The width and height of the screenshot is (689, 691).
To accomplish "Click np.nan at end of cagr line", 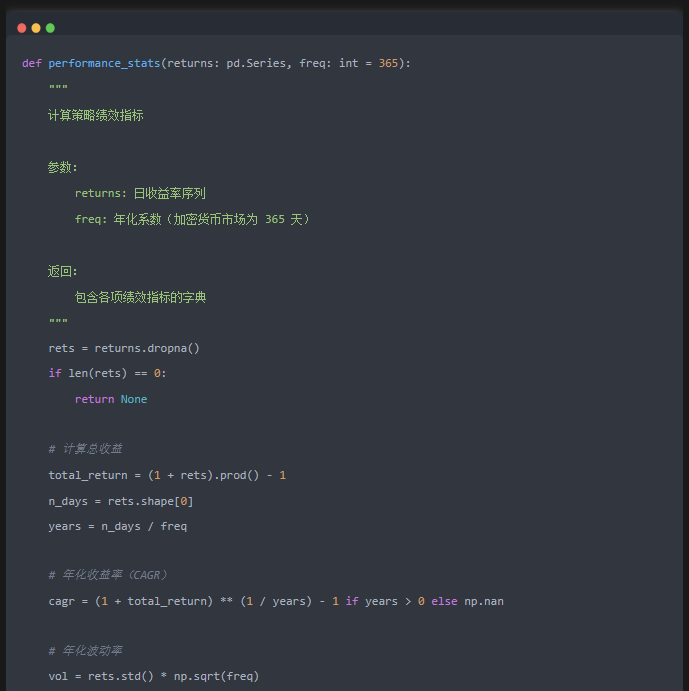I will pos(484,602).
